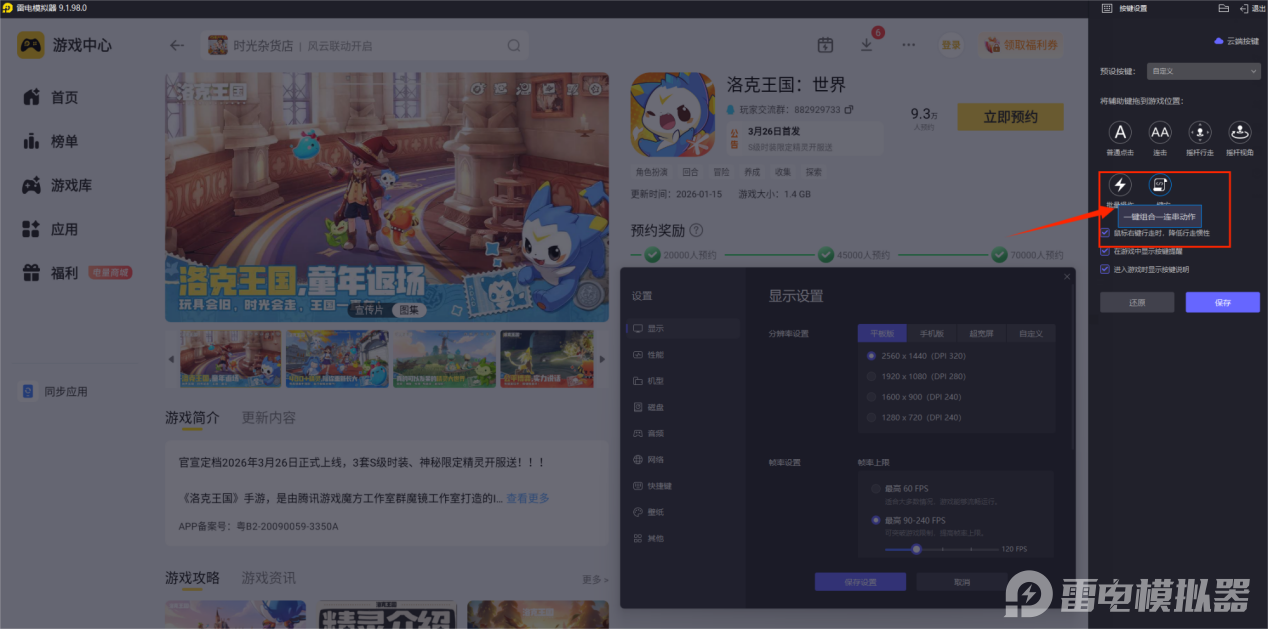1268x629 pixels.
Task: Click left arrow of screenshot thumbnail strip
Action: pyautogui.click(x=170, y=359)
